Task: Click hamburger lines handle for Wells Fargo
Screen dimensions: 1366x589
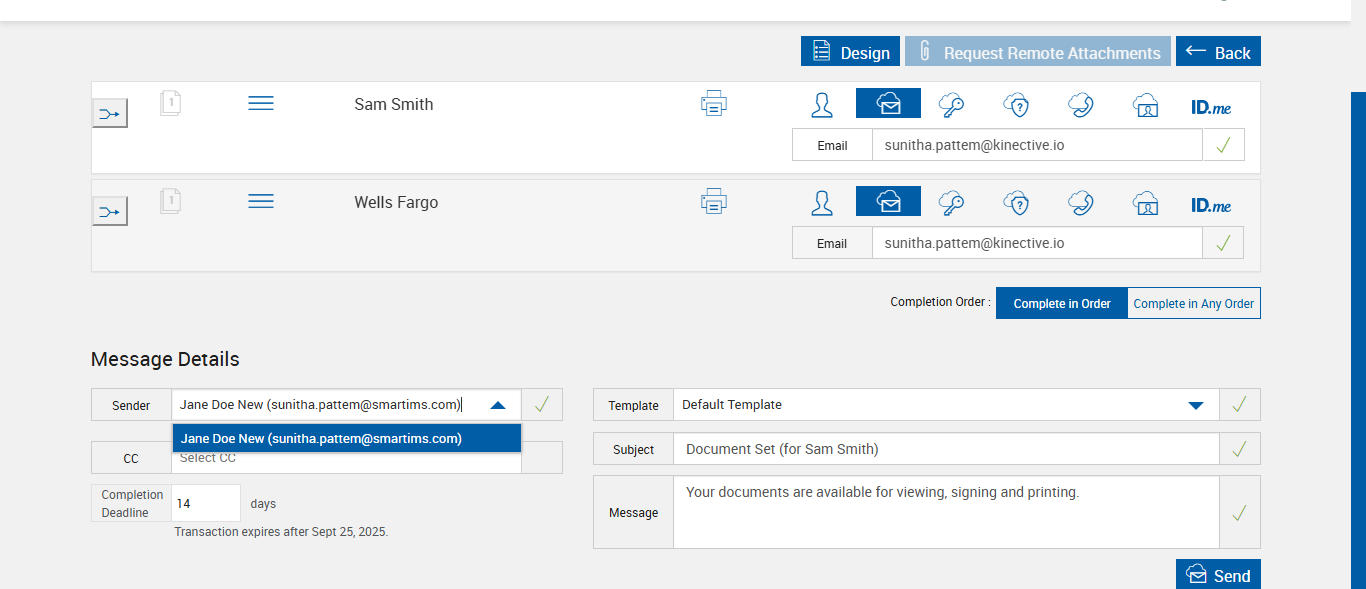Action: click(x=260, y=202)
